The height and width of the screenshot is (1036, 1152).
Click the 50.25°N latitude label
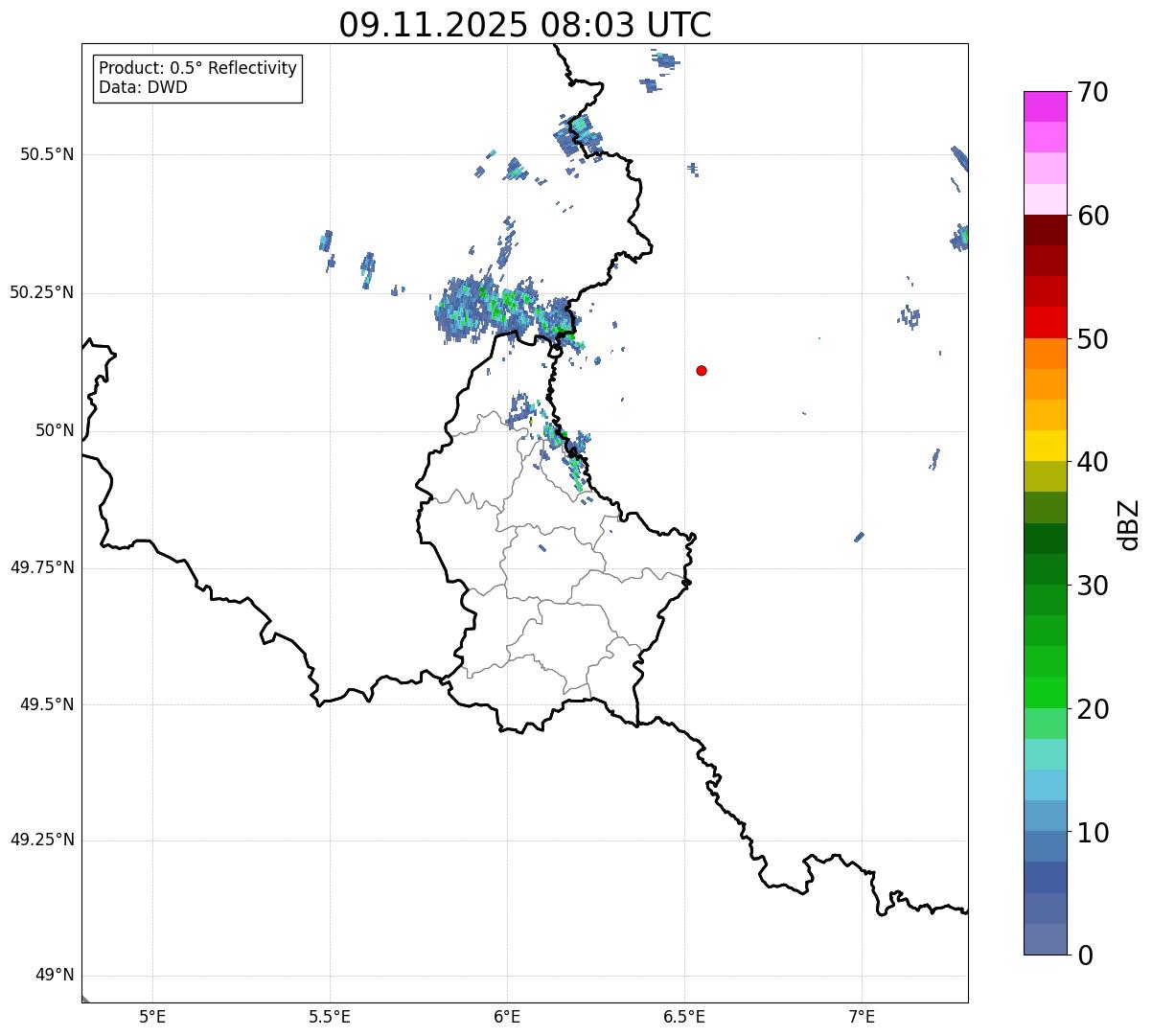(x=42, y=292)
